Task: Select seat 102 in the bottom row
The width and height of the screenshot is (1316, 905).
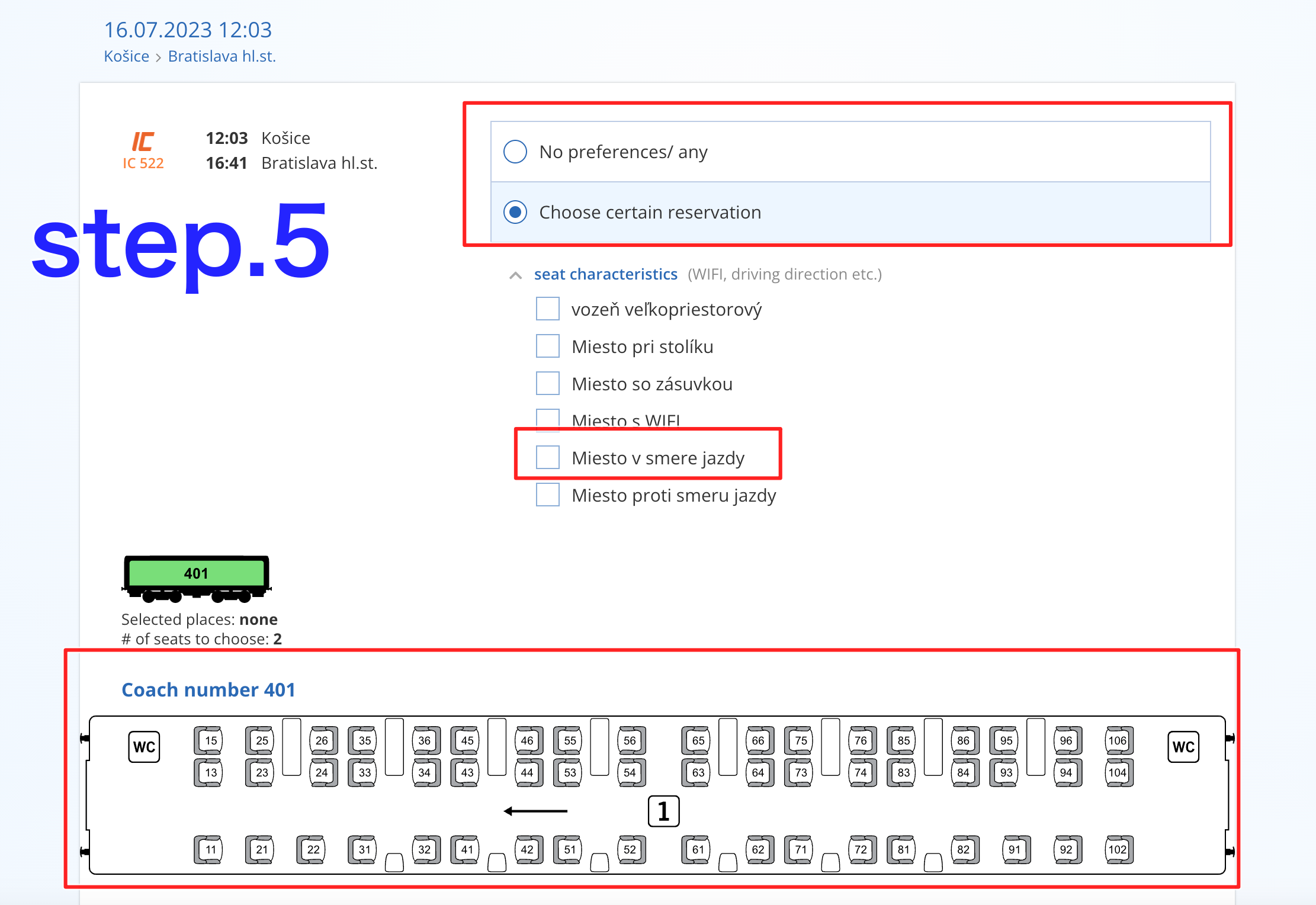Action: pos(1119,849)
